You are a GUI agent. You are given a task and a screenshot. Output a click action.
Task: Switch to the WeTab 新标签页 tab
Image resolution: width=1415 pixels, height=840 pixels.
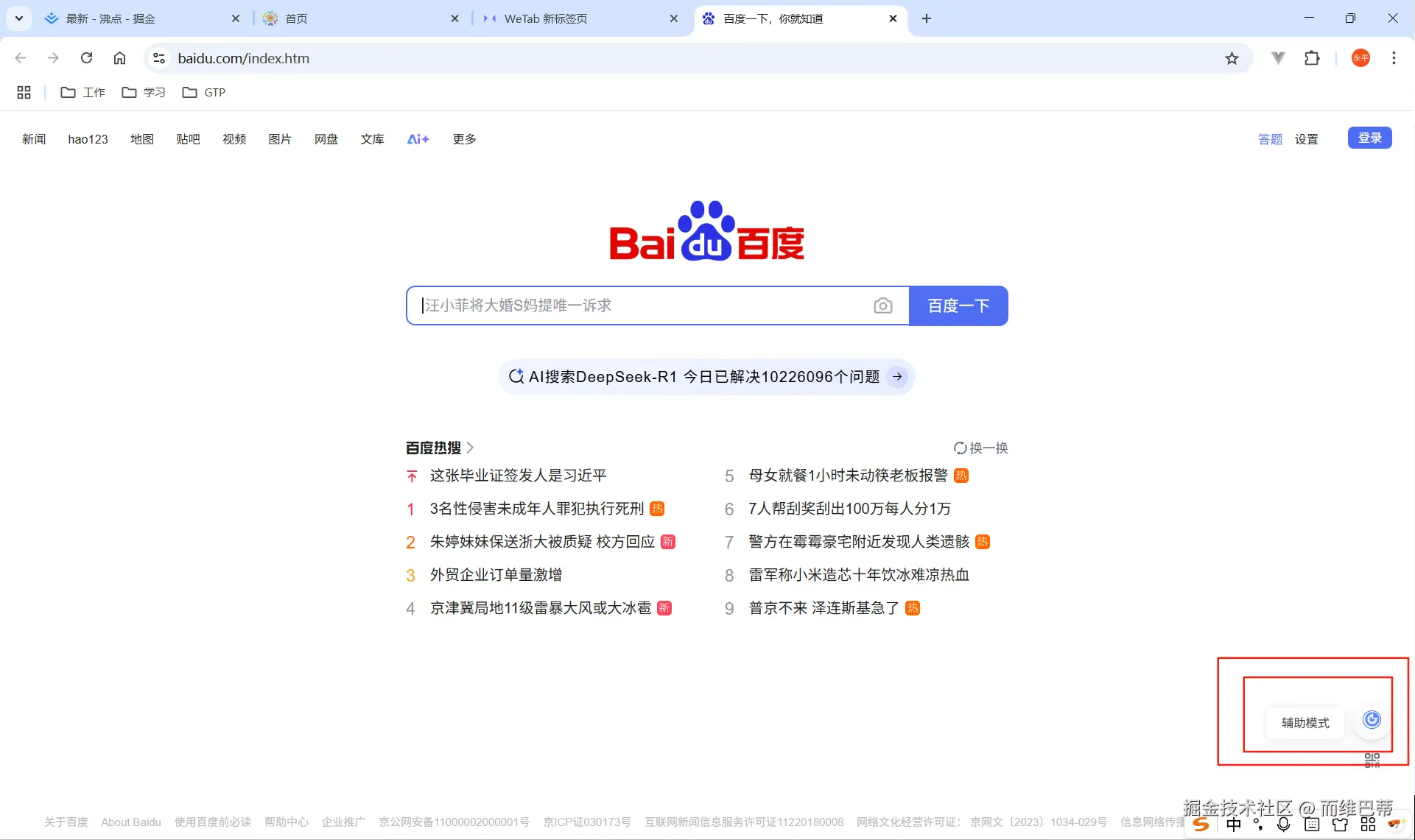546,18
